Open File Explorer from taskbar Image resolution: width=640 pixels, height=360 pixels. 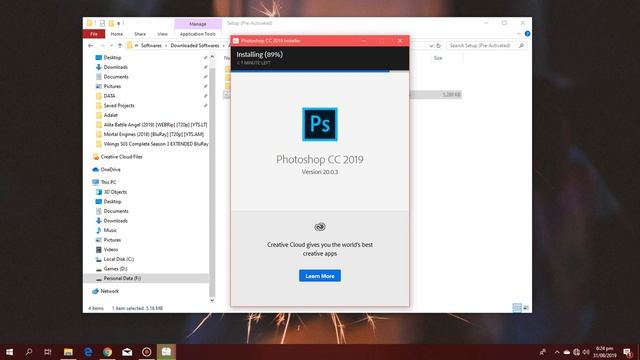coord(68,351)
